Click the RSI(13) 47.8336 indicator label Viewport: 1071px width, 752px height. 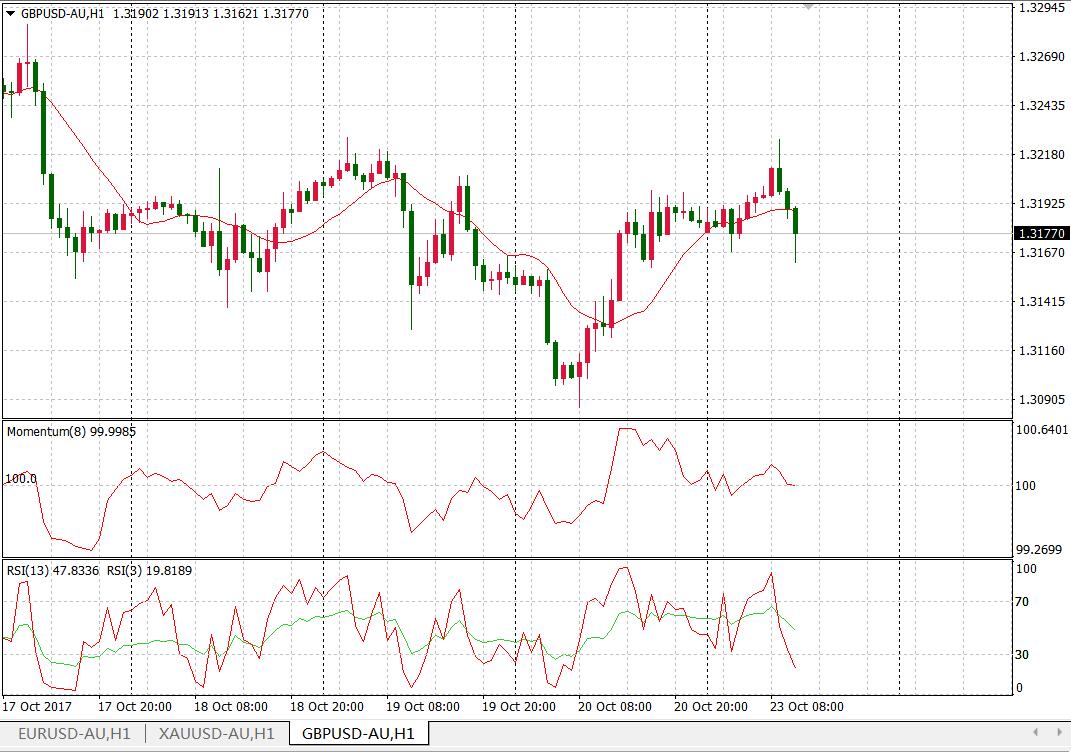pyautogui.click(x=53, y=570)
